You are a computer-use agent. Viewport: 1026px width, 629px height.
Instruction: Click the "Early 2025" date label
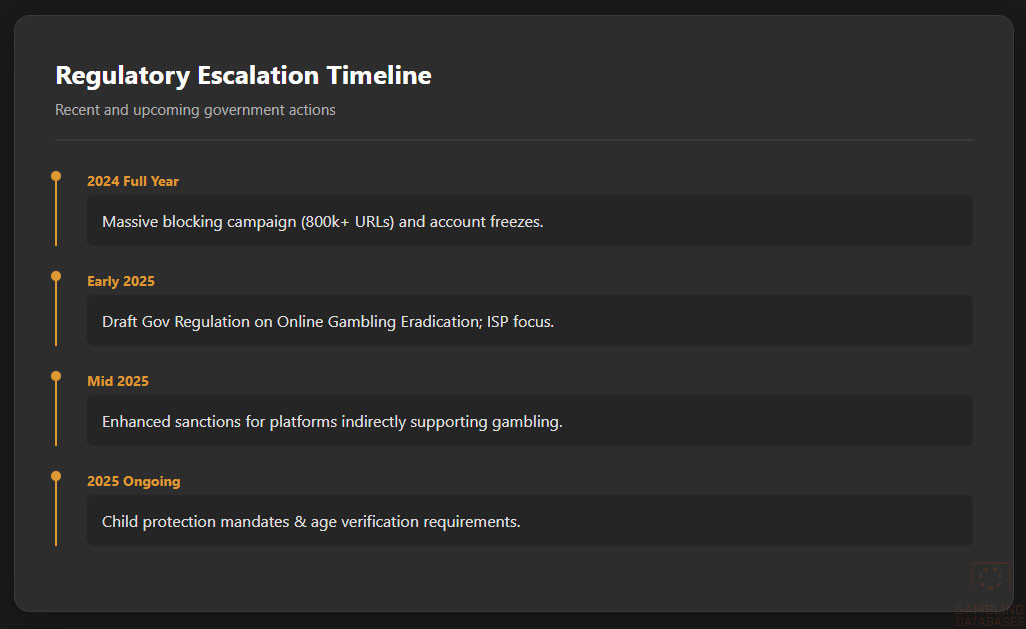121,281
